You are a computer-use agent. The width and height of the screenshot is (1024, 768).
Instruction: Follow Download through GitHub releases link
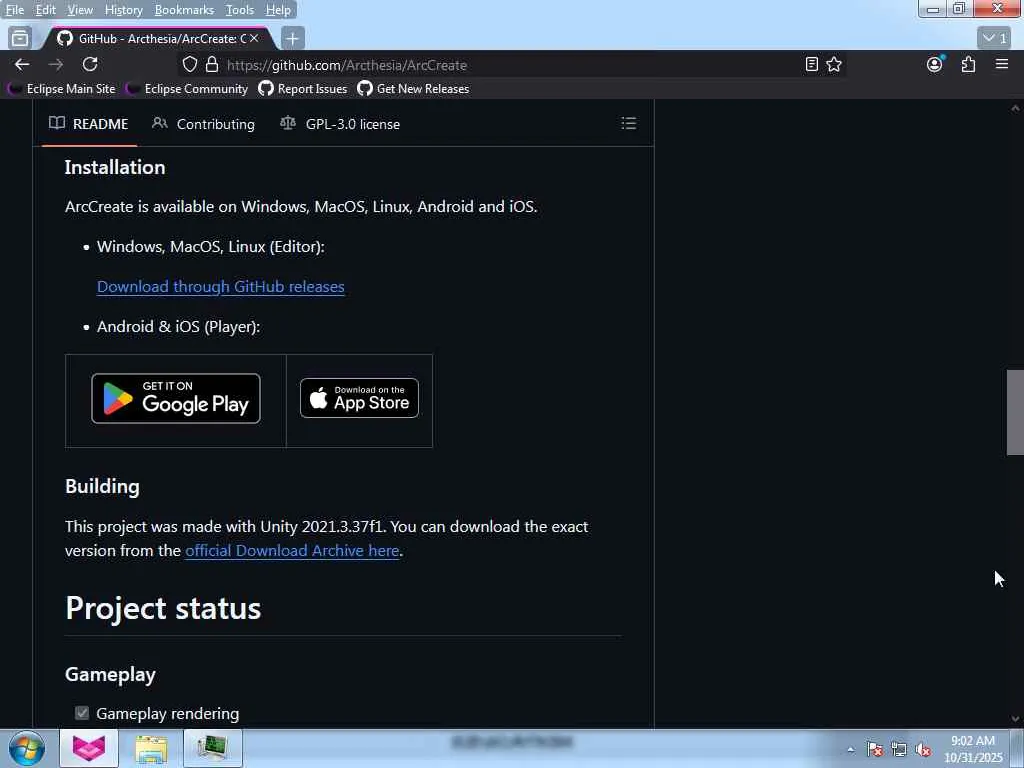coord(221,287)
